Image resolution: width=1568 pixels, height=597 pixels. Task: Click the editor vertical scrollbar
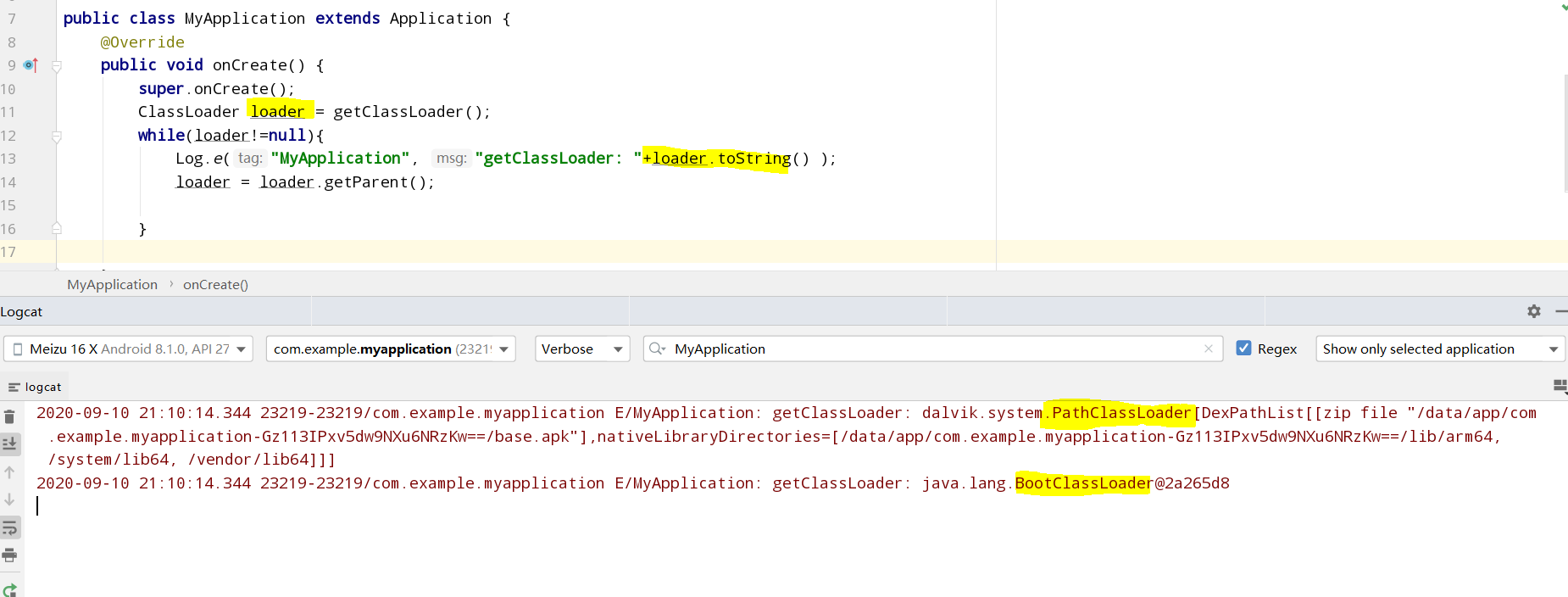(x=1565, y=133)
